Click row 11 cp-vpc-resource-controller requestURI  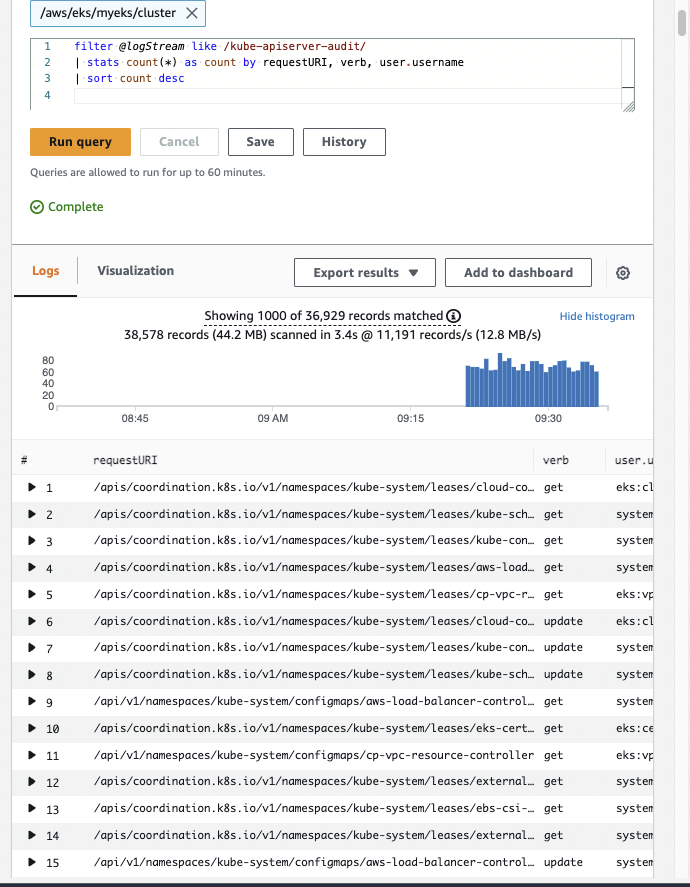(x=313, y=755)
